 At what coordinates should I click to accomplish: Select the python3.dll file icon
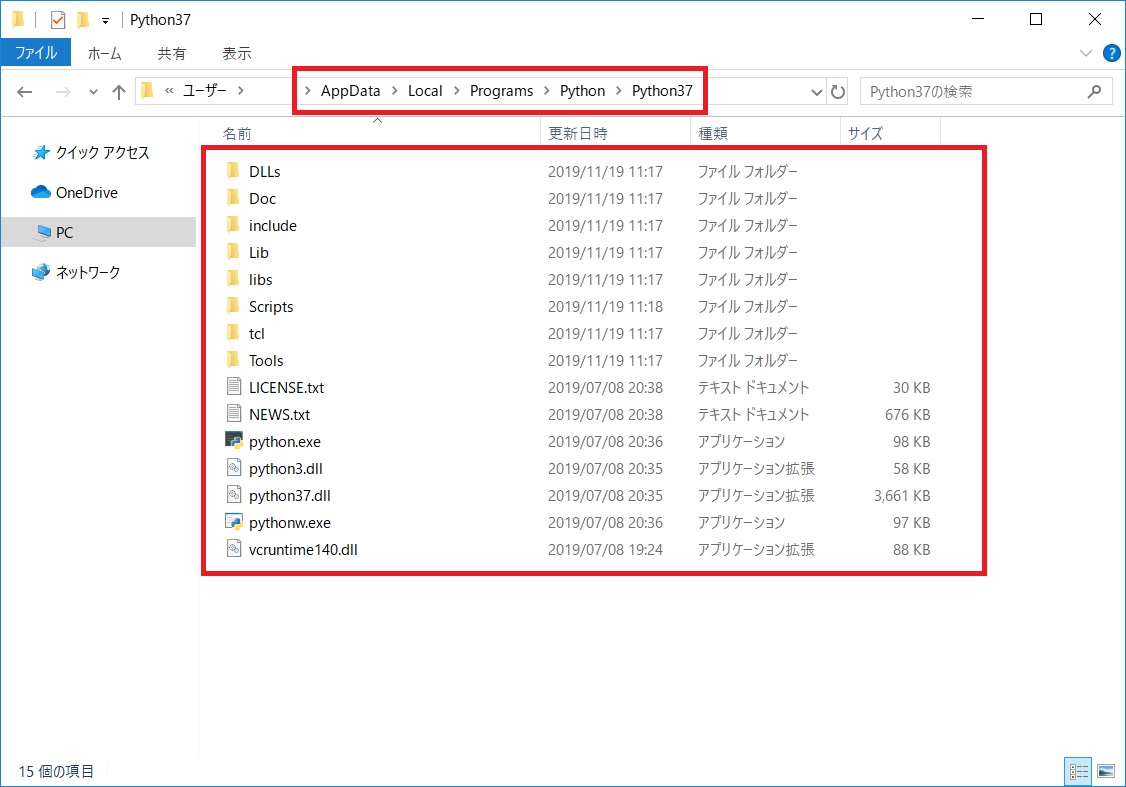point(233,468)
